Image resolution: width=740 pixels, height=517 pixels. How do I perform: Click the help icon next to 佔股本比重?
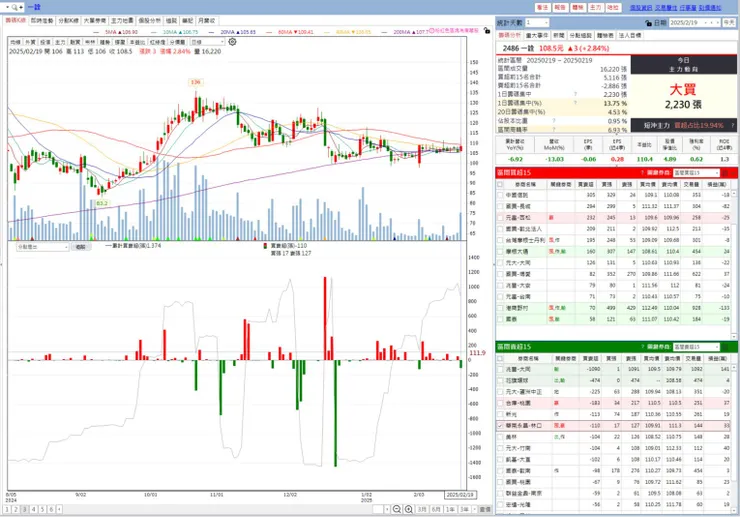pos(554,120)
